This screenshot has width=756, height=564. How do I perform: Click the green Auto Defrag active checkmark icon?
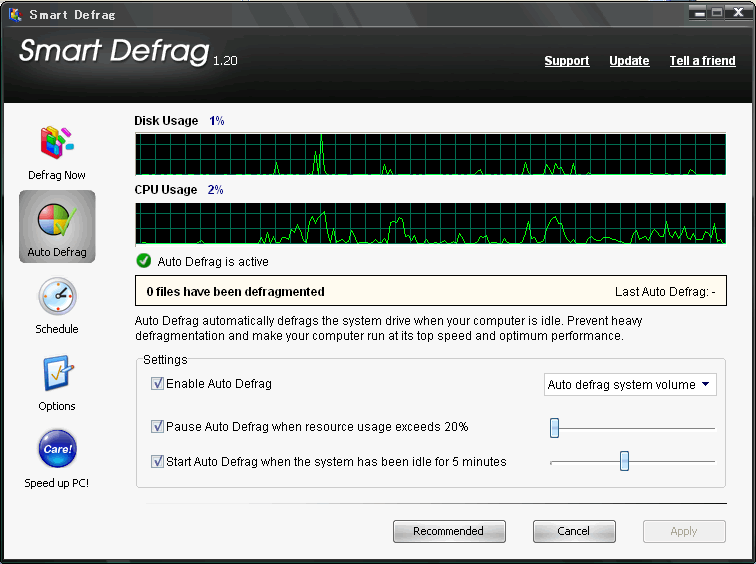(144, 261)
